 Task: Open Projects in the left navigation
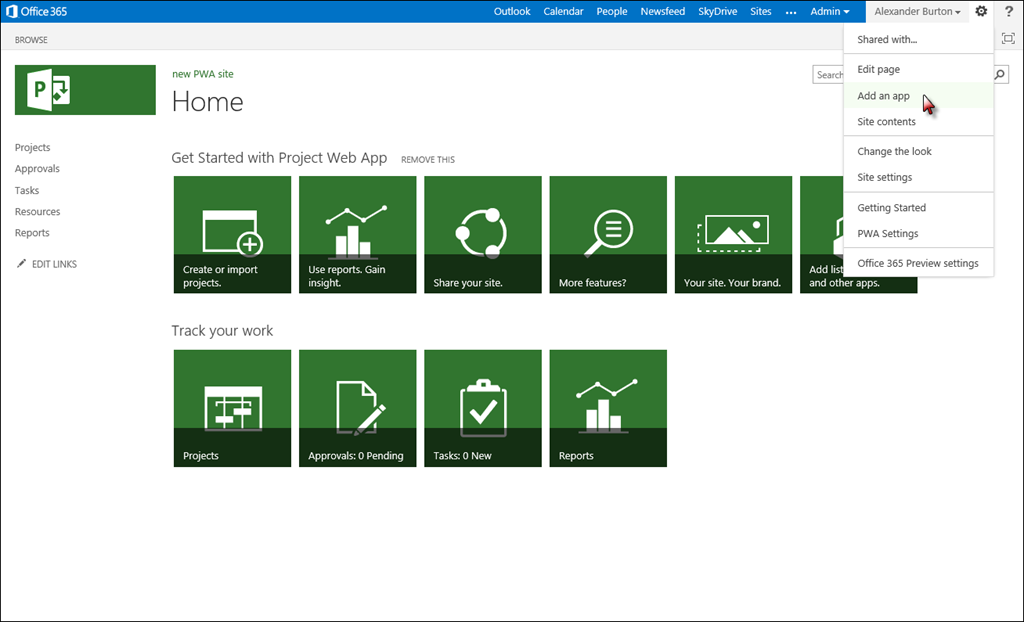coord(33,148)
